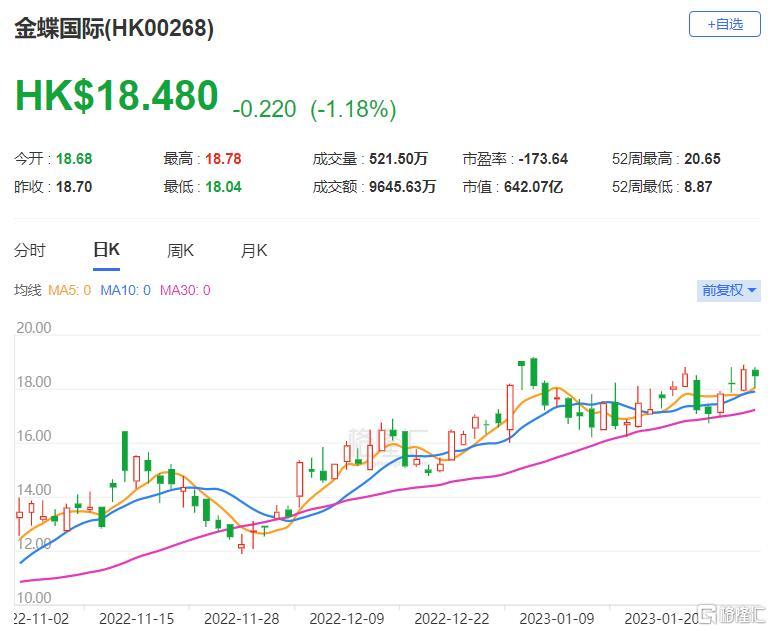This screenshot has height=631, width=772.
Task: Click the day low value 18.04
Action: click(223, 187)
